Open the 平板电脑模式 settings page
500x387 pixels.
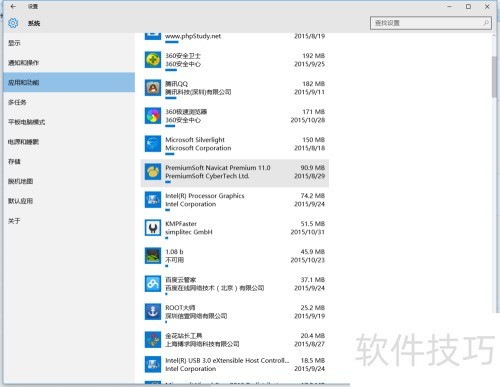tap(69, 122)
